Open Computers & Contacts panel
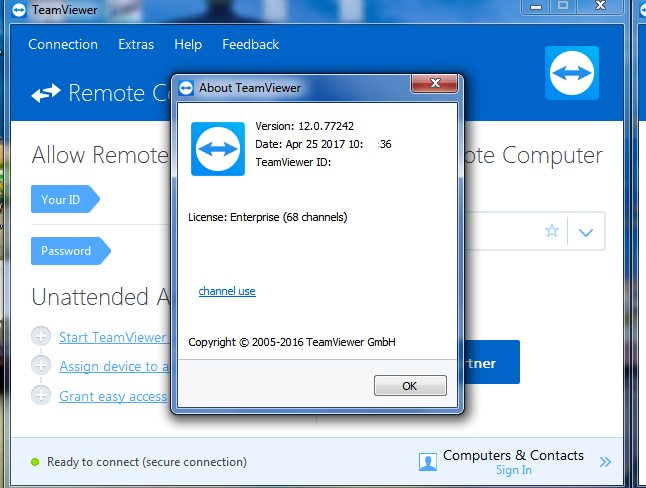 (x=513, y=455)
